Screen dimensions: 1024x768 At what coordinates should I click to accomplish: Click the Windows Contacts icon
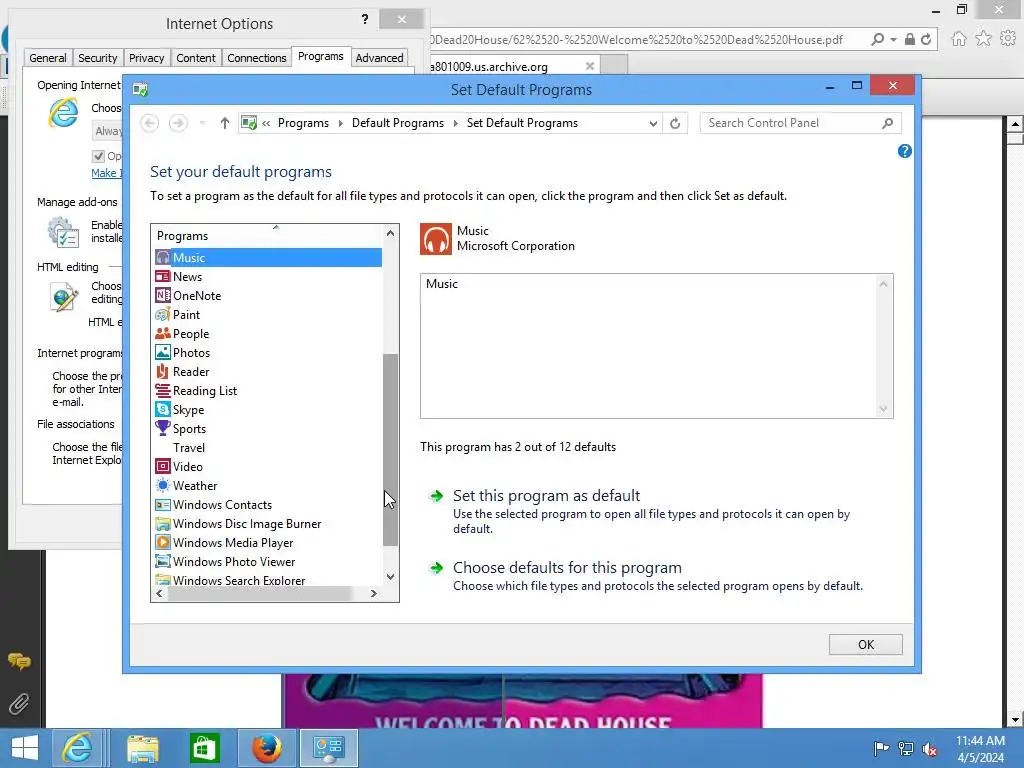point(163,504)
